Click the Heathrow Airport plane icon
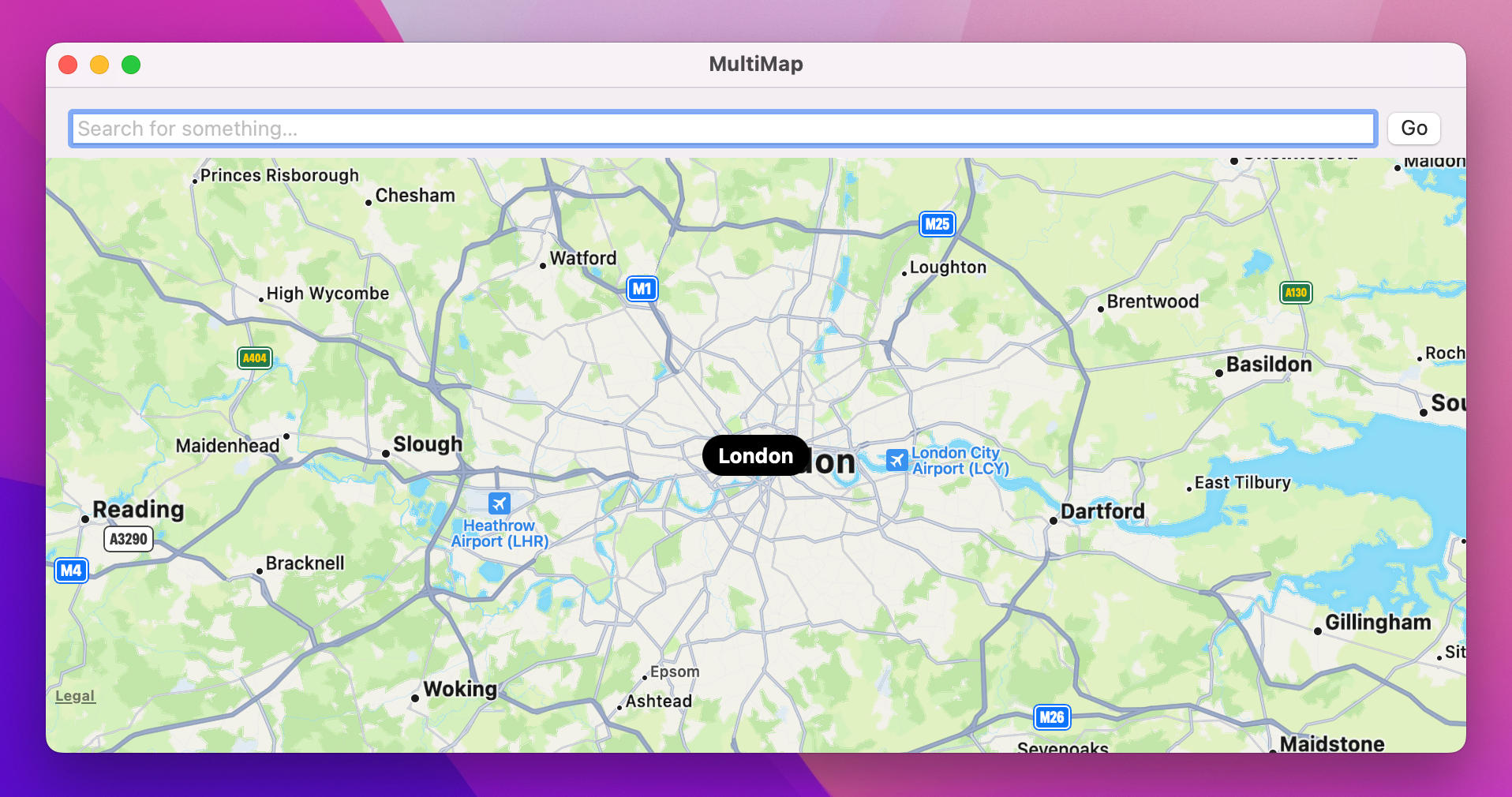Image resolution: width=1512 pixels, height=797 pixels. (x=499, y=503)
